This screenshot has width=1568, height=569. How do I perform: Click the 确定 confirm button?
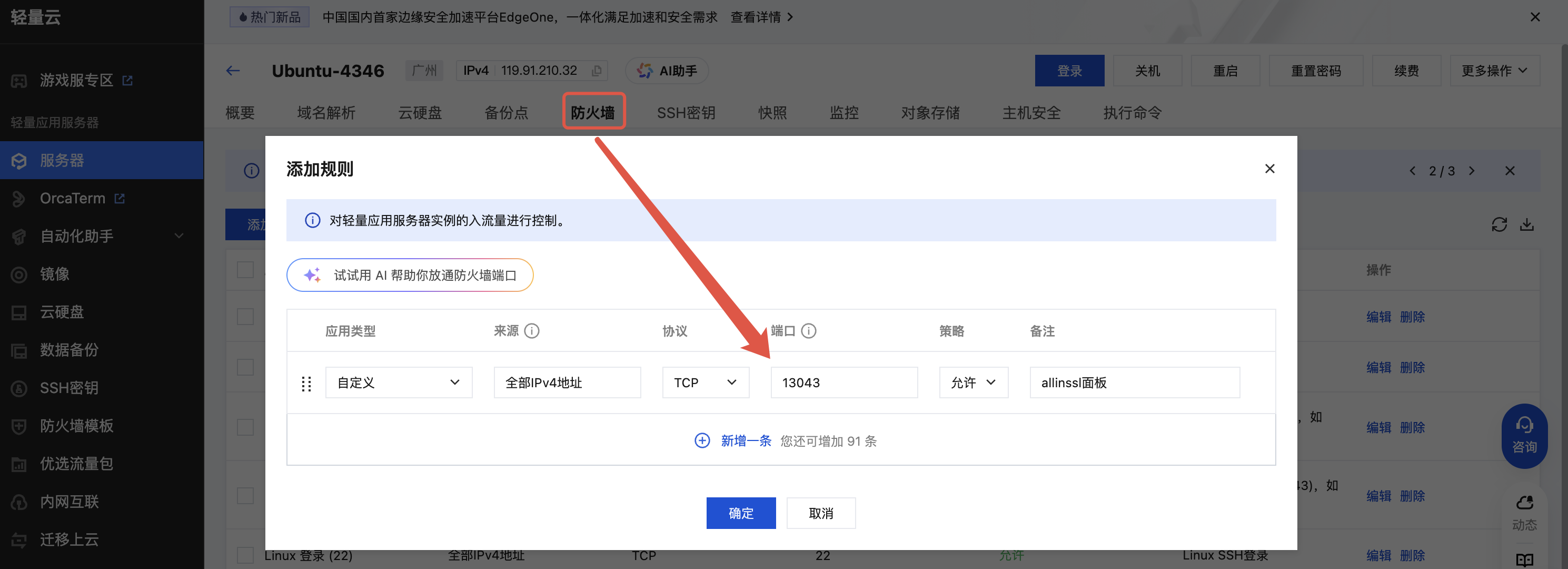pos(740,513)
